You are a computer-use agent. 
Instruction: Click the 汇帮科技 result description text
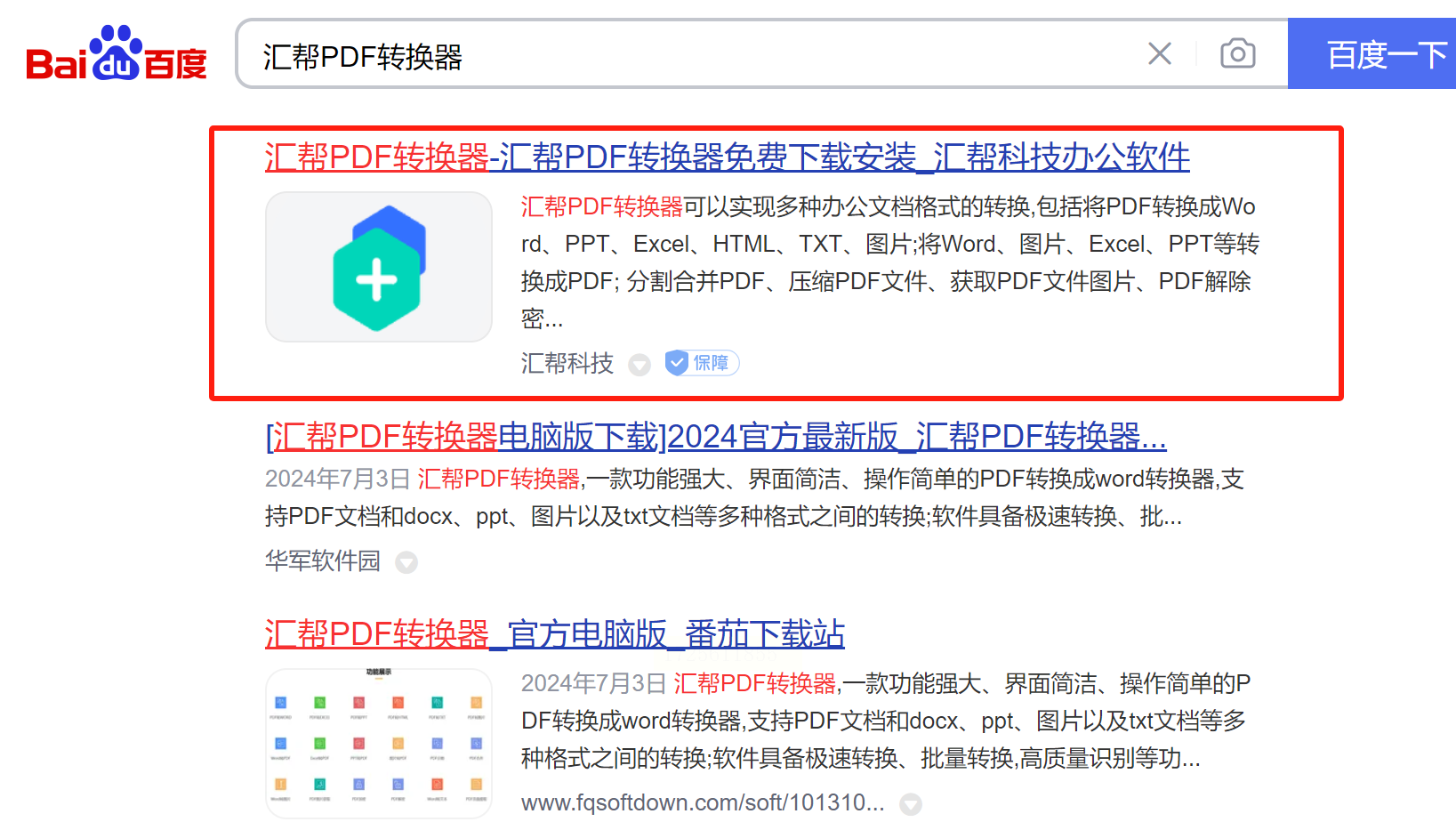(x=890, y=262)
